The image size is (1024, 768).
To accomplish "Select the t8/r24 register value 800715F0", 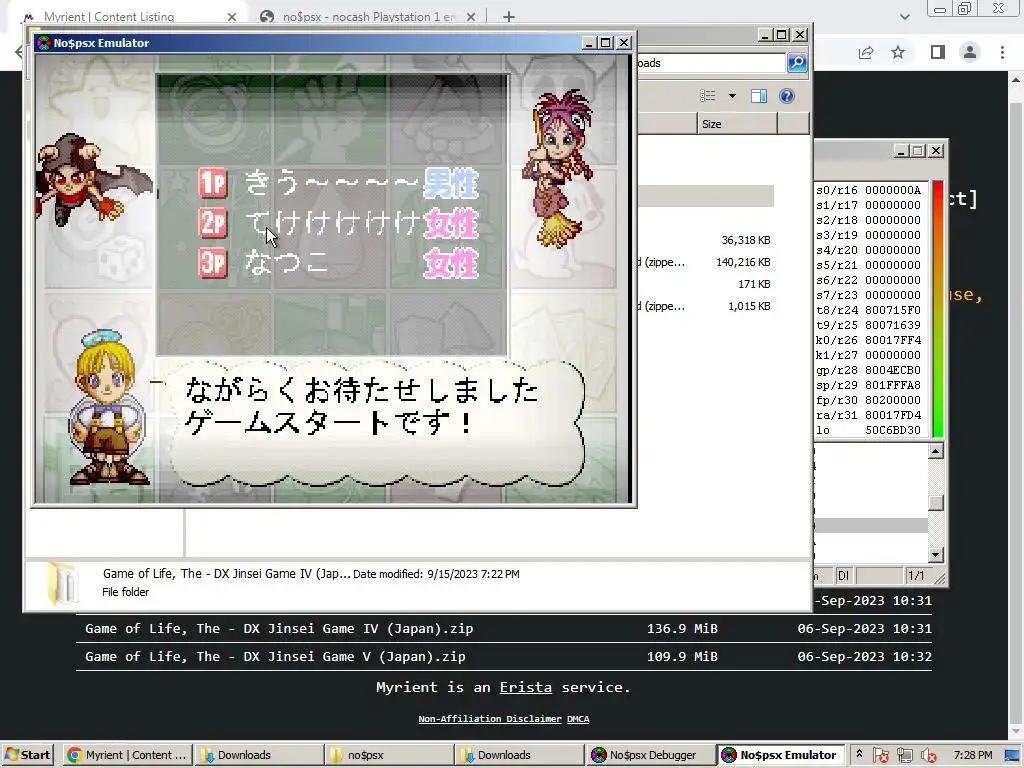I will tap(893, 310).
